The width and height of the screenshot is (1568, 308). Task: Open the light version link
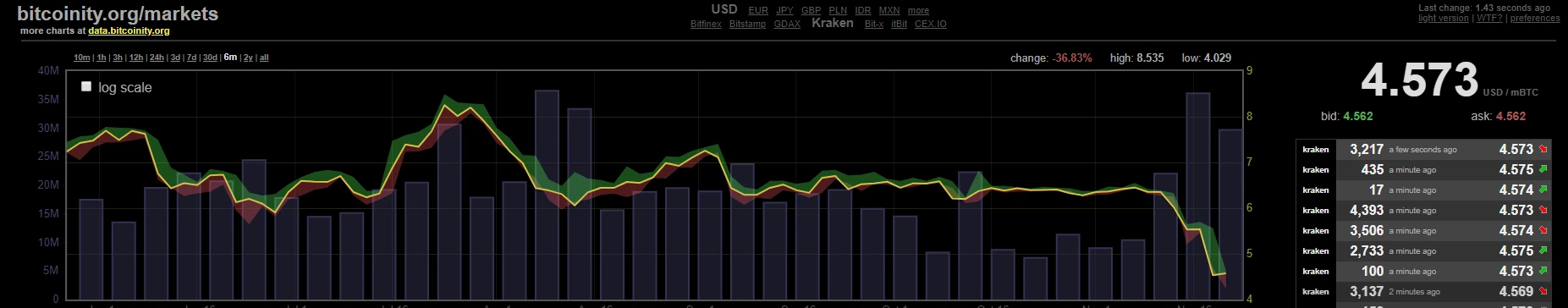coord(1444,18)
